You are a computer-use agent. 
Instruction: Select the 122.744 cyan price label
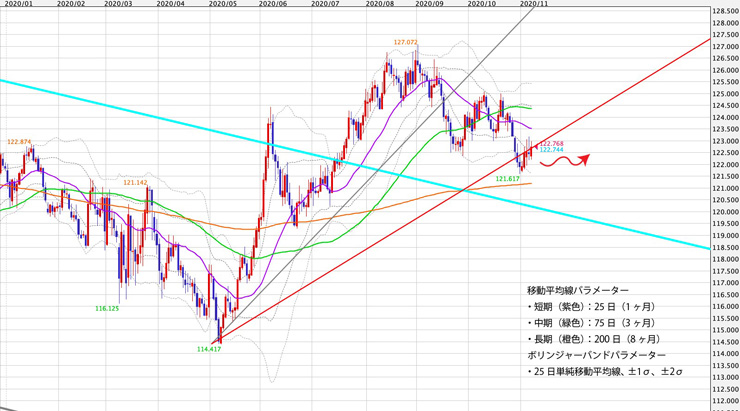click(x=552, y=150)
